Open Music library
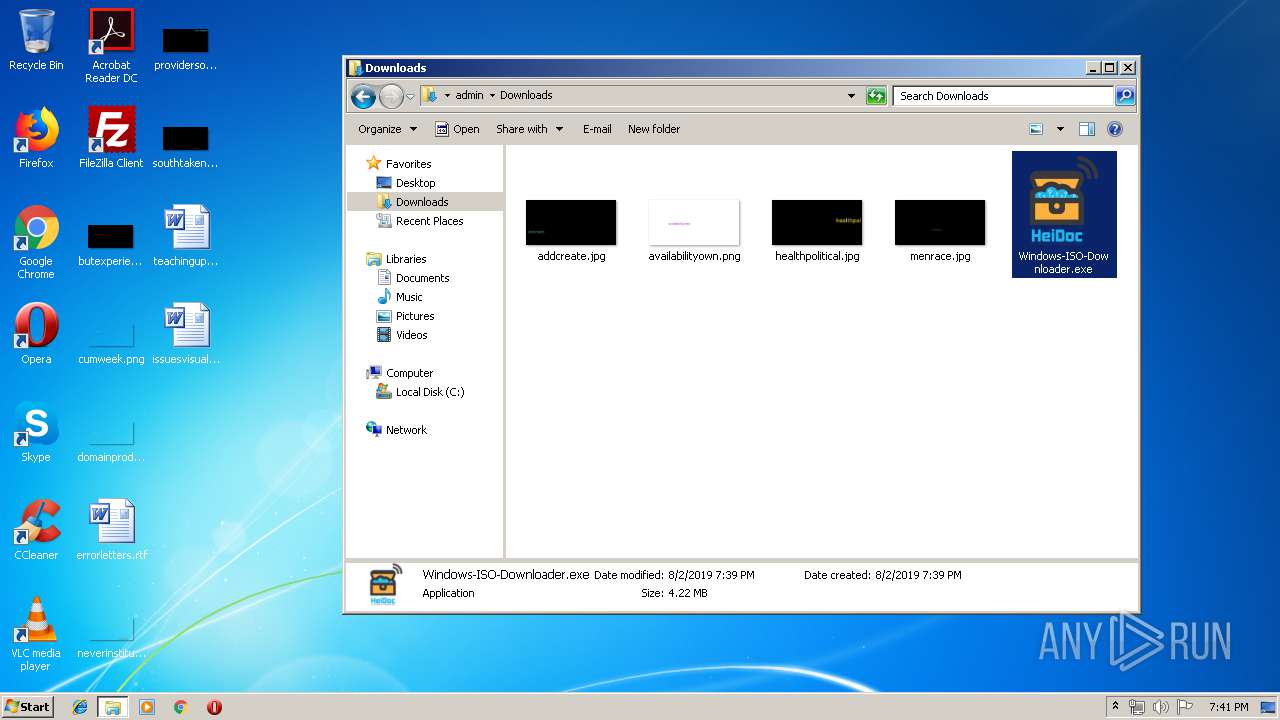The height and width of the screenshot is (720, 1280). point(400,297)
